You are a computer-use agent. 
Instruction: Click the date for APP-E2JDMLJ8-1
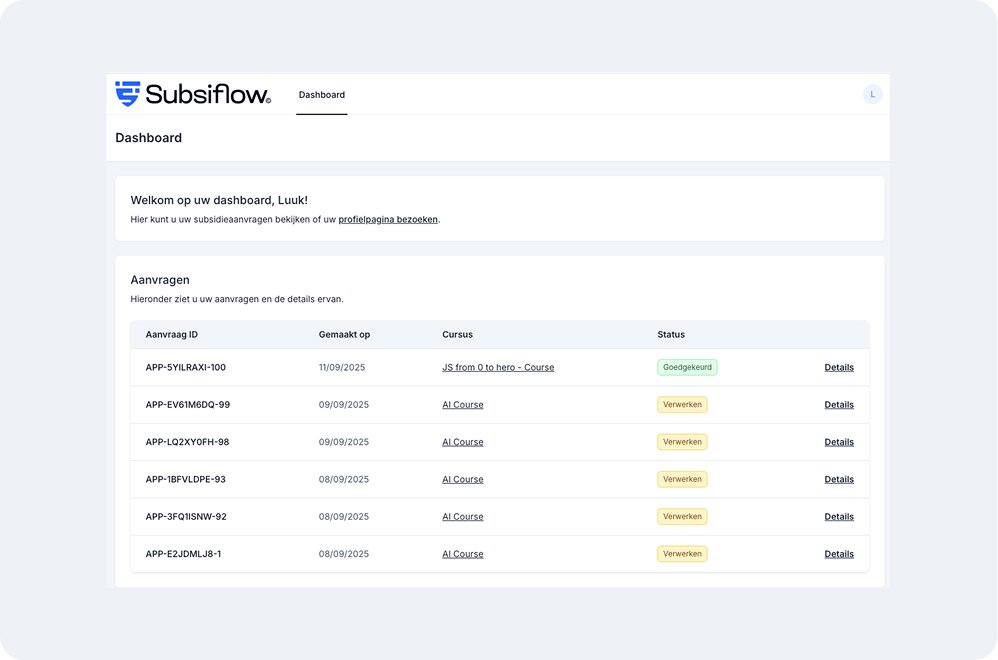344,554
